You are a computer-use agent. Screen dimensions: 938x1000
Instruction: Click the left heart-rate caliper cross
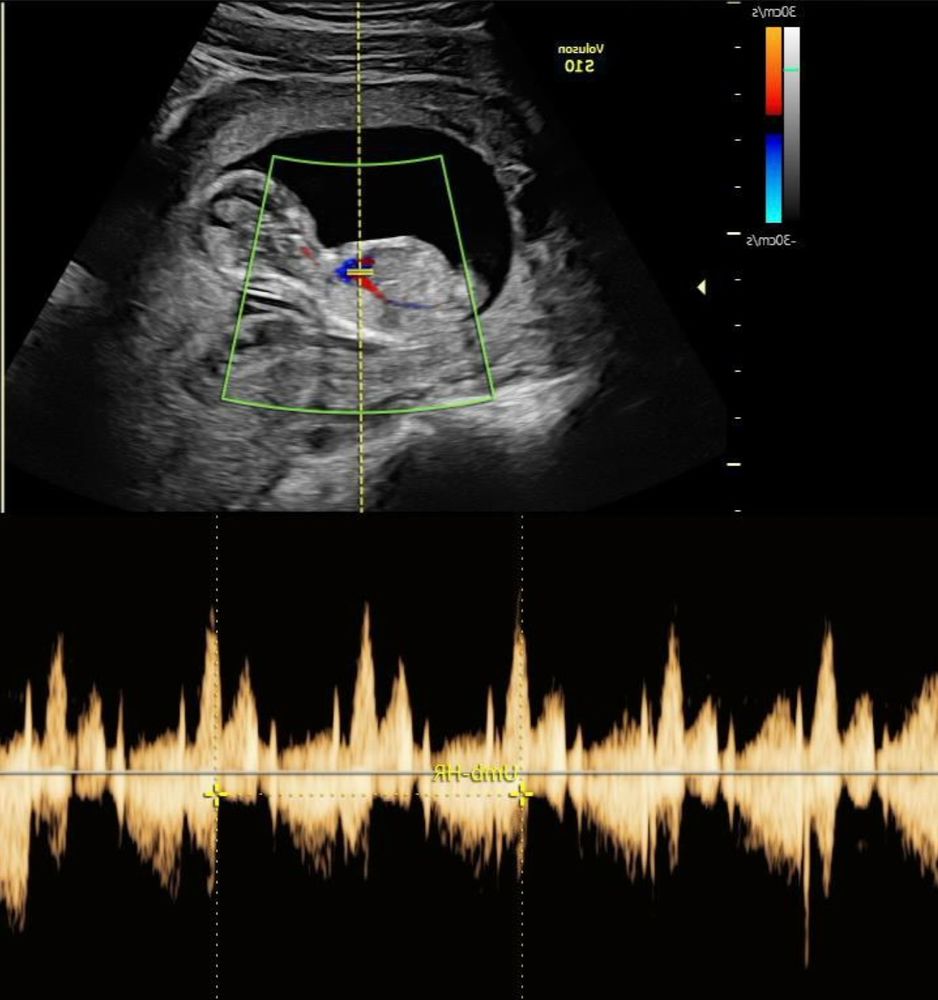(215, 794)
